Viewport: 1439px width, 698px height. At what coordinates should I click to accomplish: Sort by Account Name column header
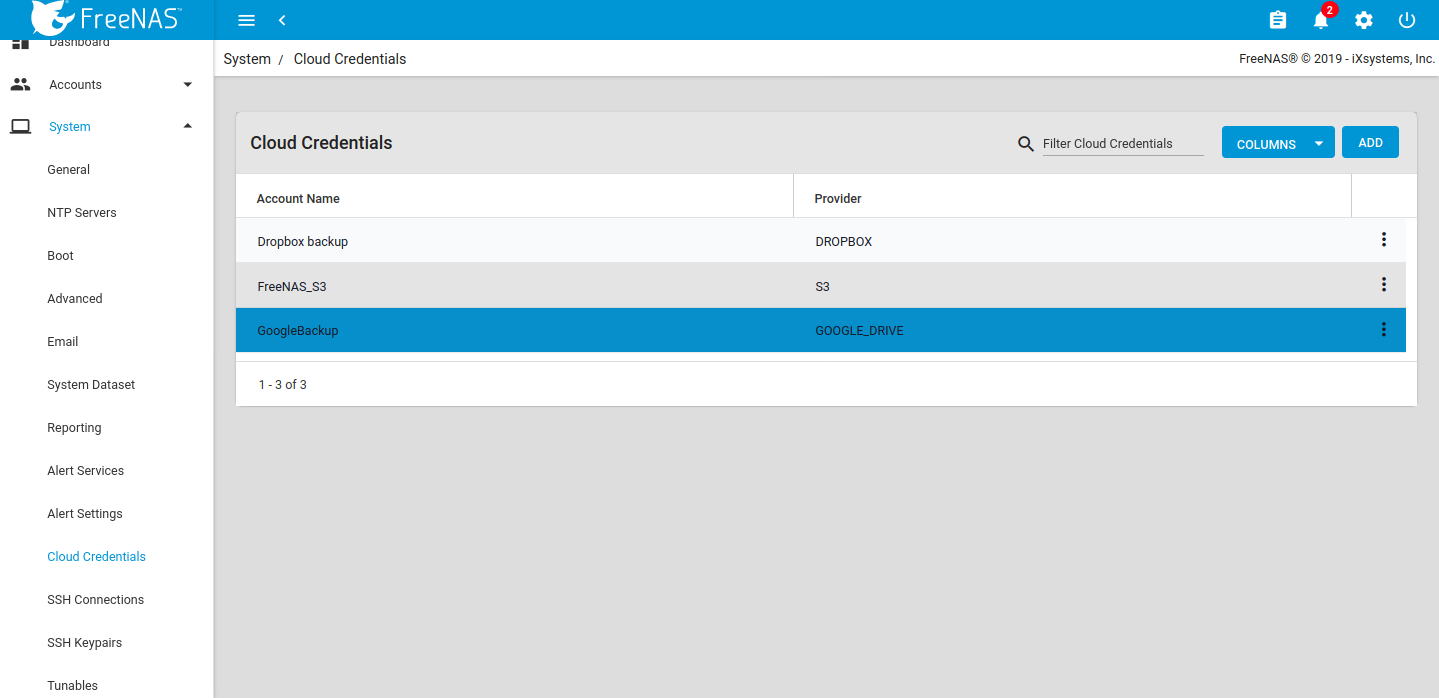pyautogui.click(x=298, y=199)
